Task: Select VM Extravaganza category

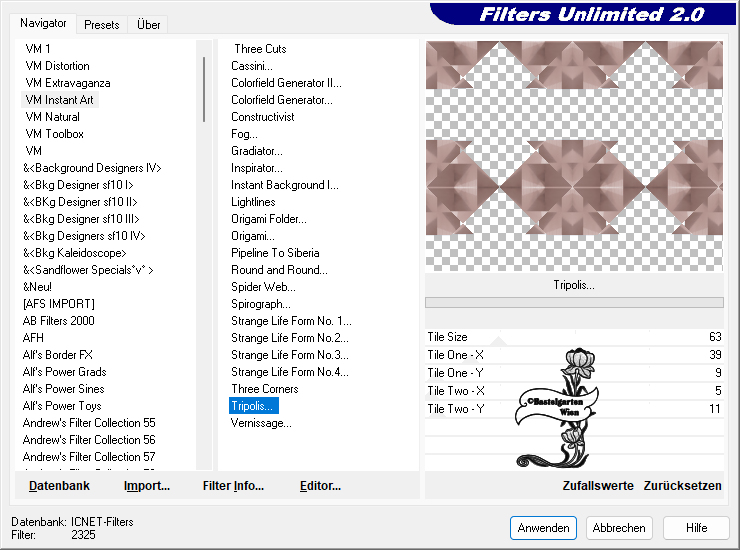Action: click(x=67, y=83)
